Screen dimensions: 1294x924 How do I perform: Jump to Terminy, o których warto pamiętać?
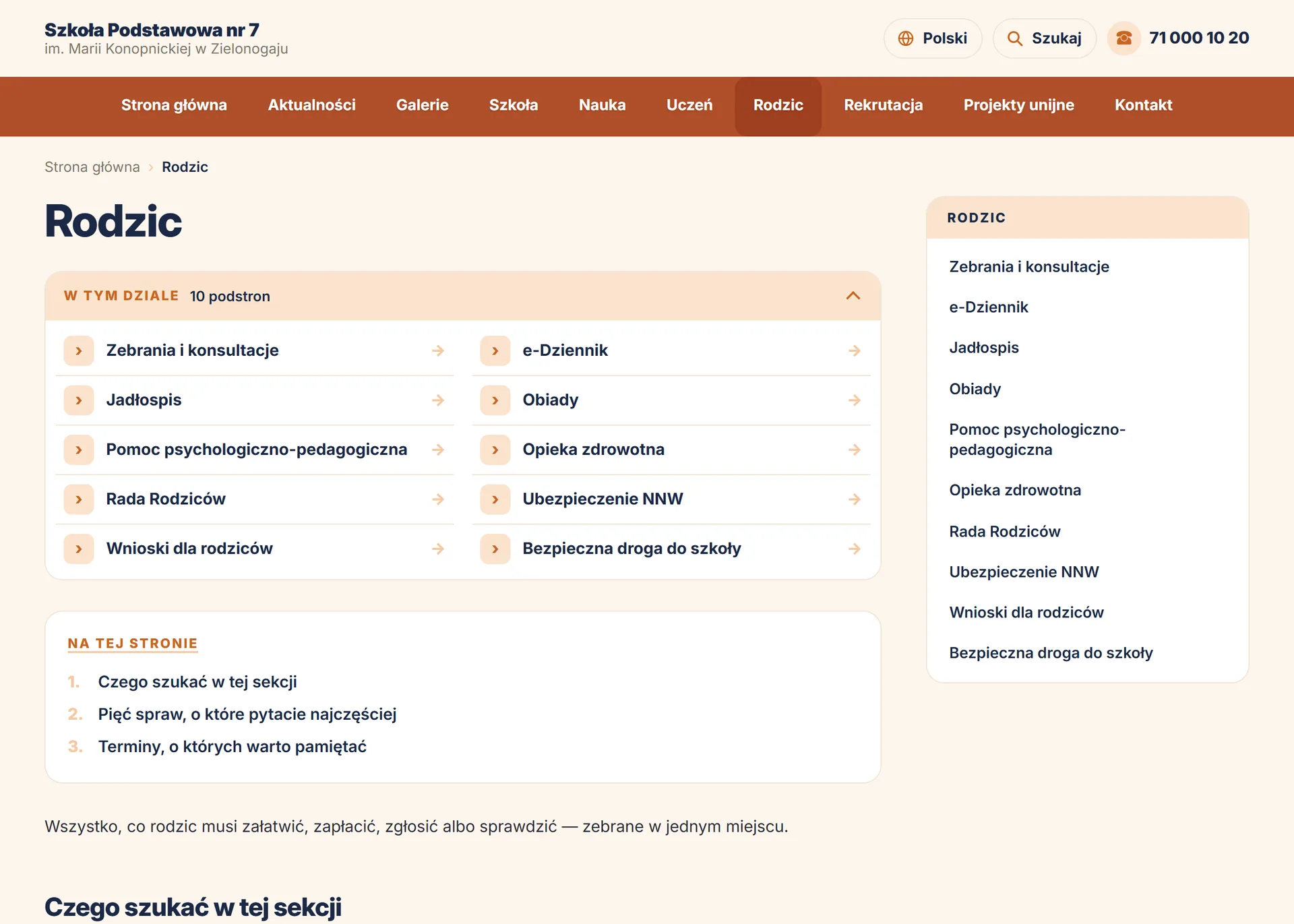pos(233,747)
